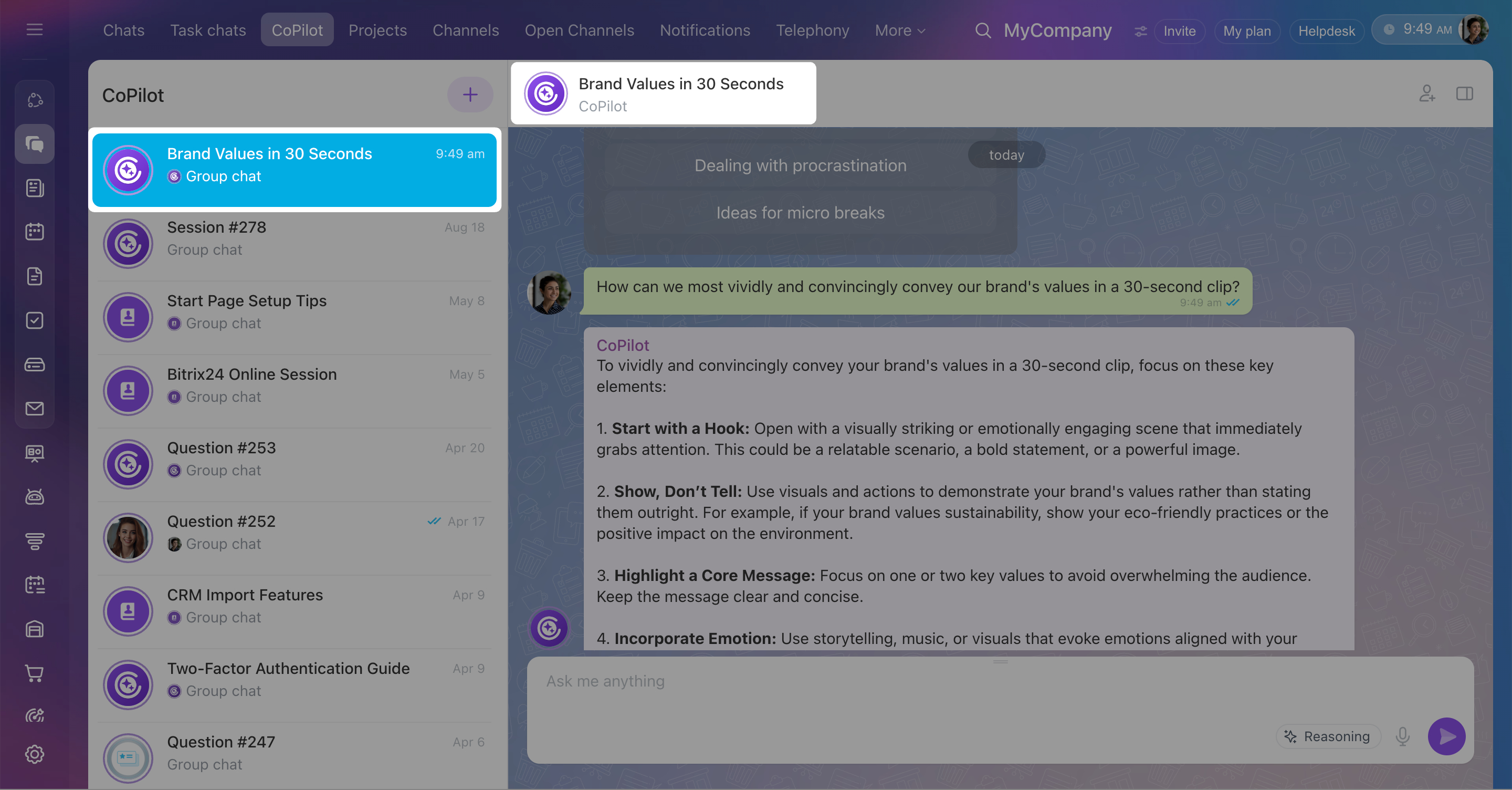Open the hamburger main menu
Screen dimensions: 1512x790
click(35, 29)
